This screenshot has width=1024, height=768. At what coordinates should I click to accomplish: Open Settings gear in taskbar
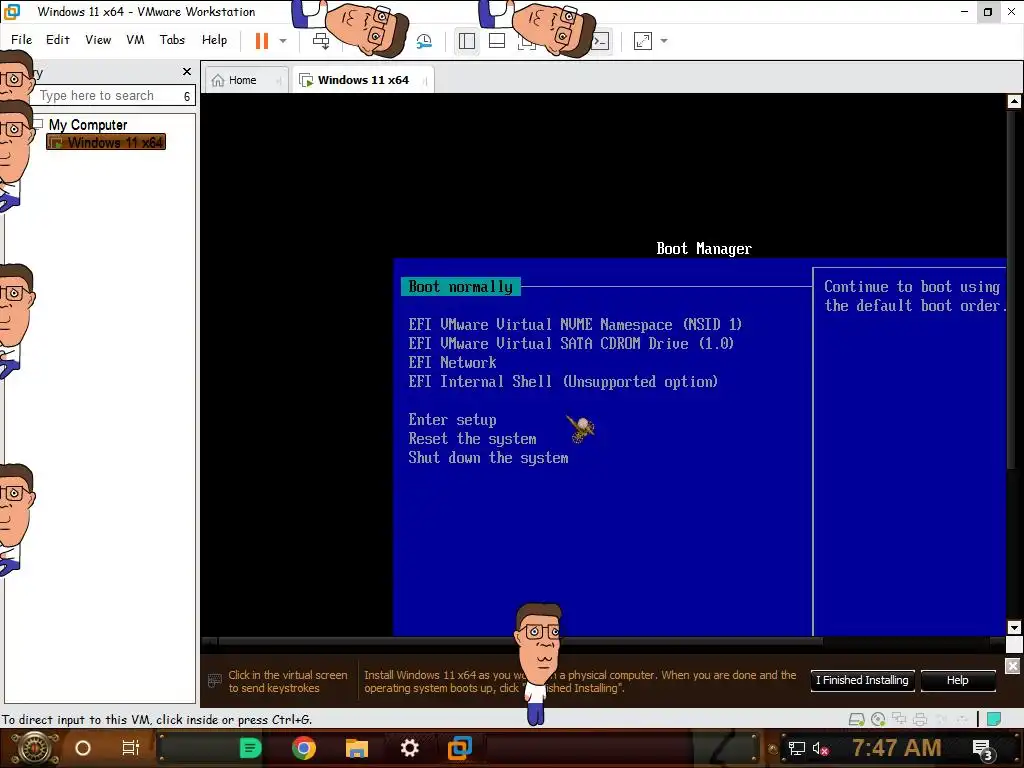(x=409, y=748)
